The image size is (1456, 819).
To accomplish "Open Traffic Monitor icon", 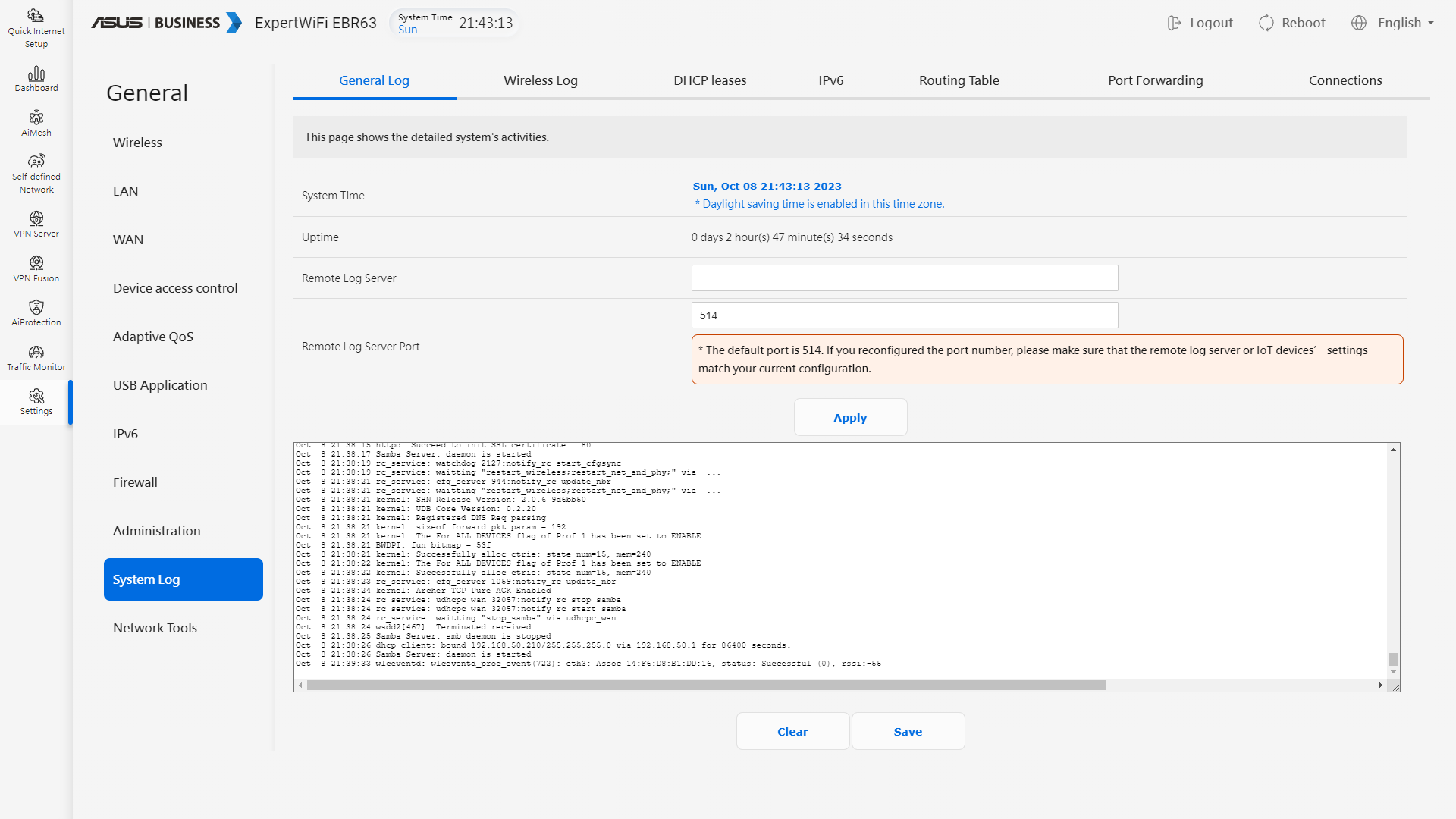I will point(36,352).
